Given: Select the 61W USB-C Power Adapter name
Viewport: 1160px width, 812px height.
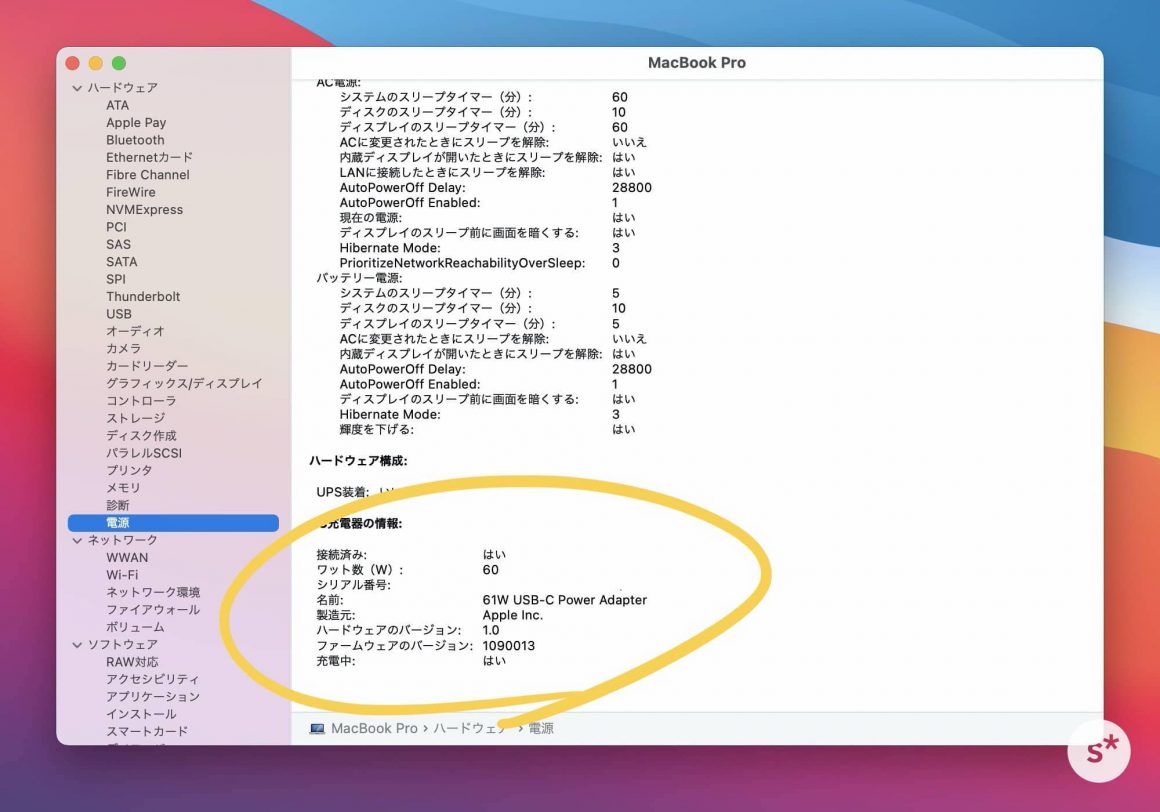Looking at the screenshot, I should click(x=564, y=600).
